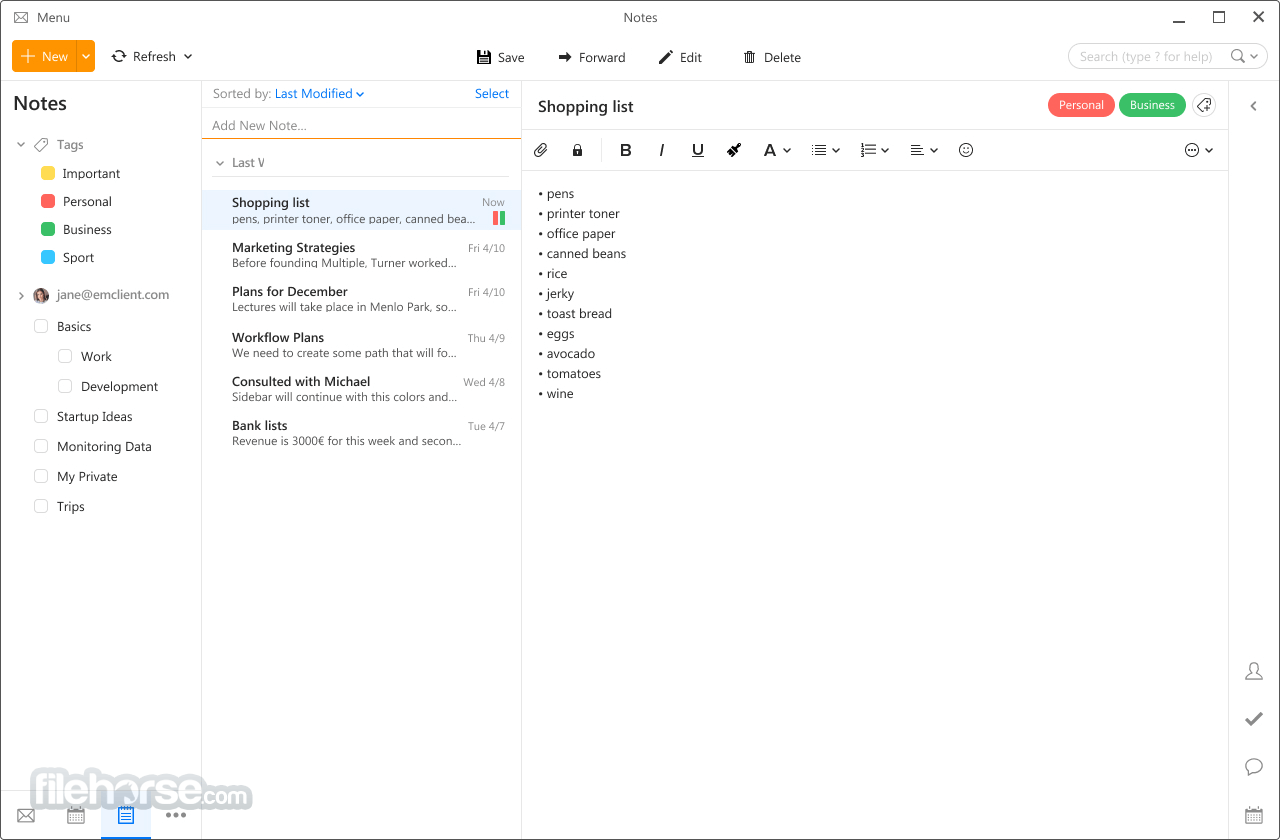1280x840 pixels.
Task: Select the format painter brush icon
Action: pos(734,150)
